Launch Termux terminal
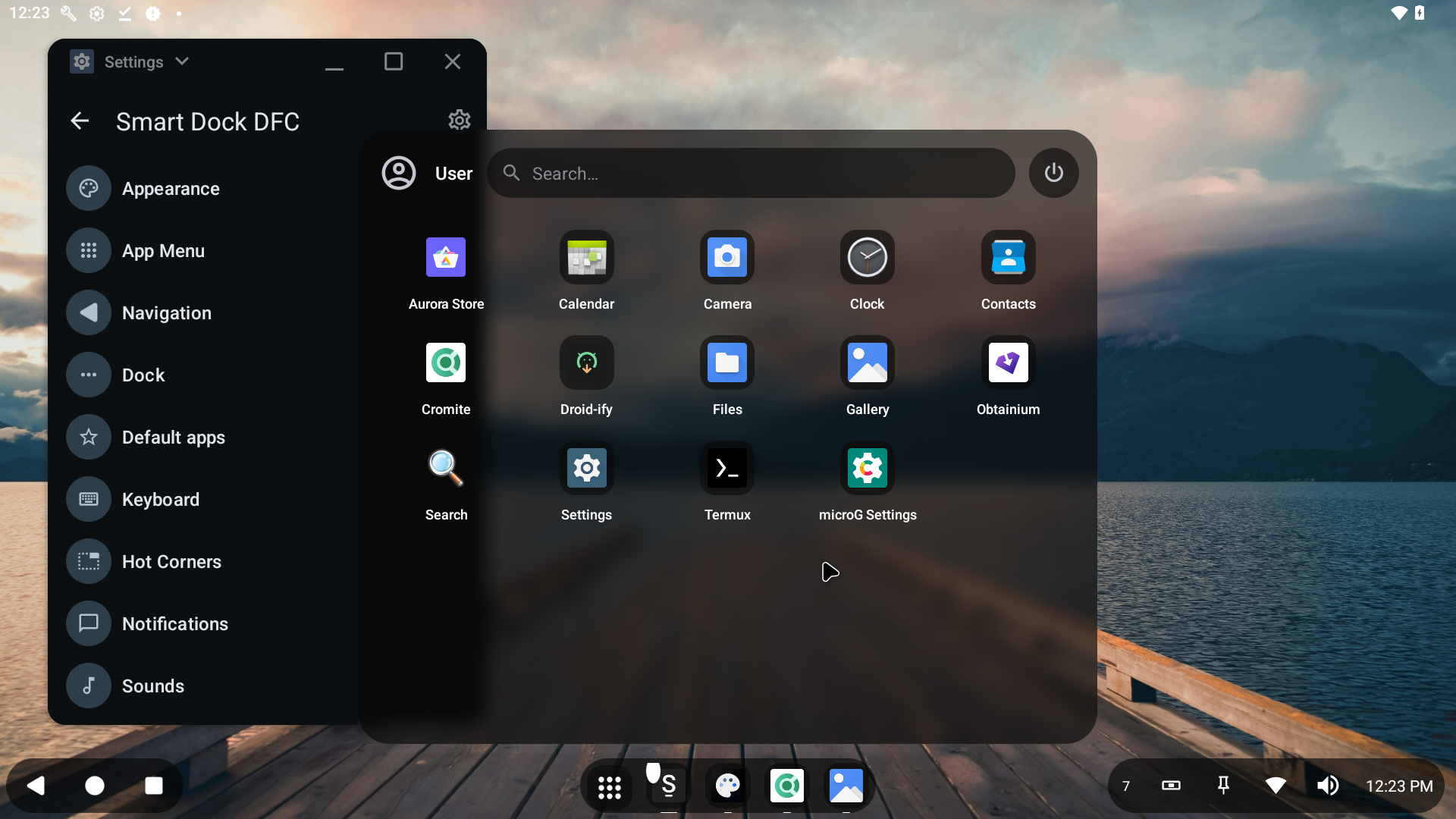 (726, 469)
